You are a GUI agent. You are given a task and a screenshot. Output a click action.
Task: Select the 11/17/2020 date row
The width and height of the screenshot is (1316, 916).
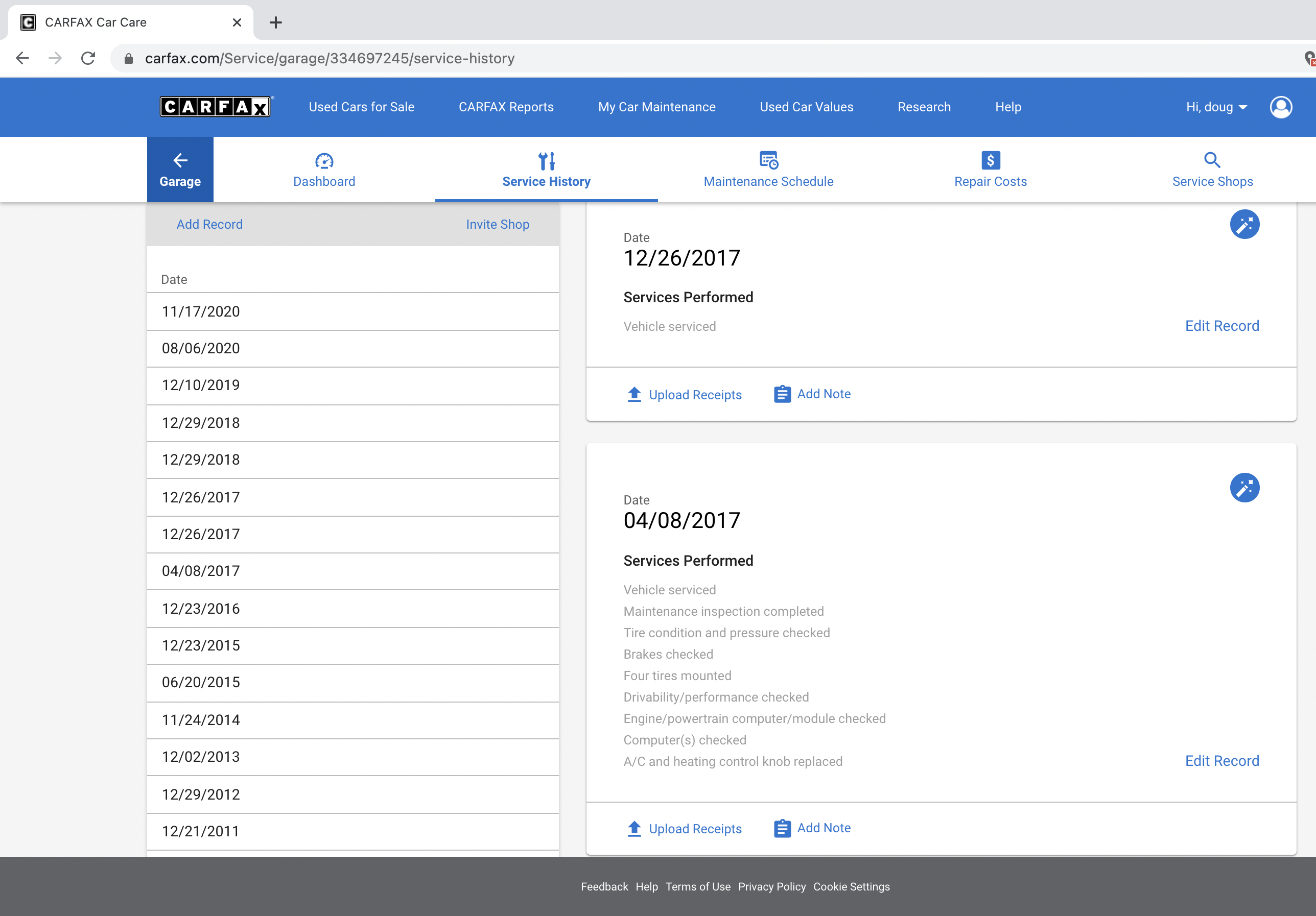(x=353, y=311)
